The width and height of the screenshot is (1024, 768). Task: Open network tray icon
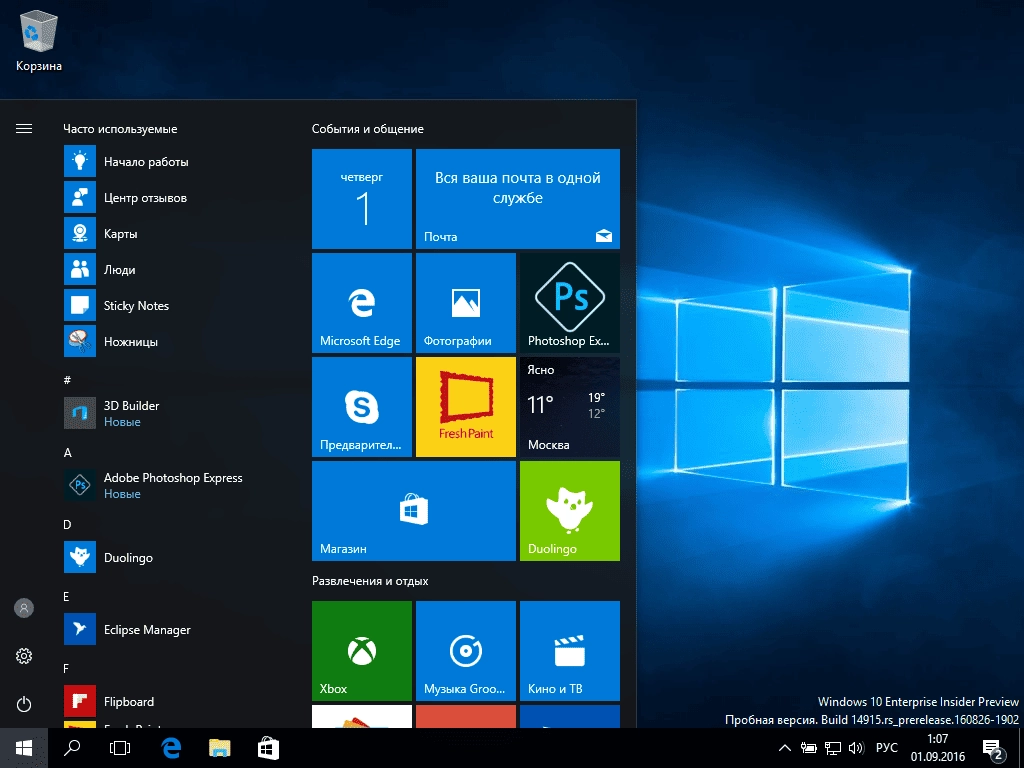[833, 748]
